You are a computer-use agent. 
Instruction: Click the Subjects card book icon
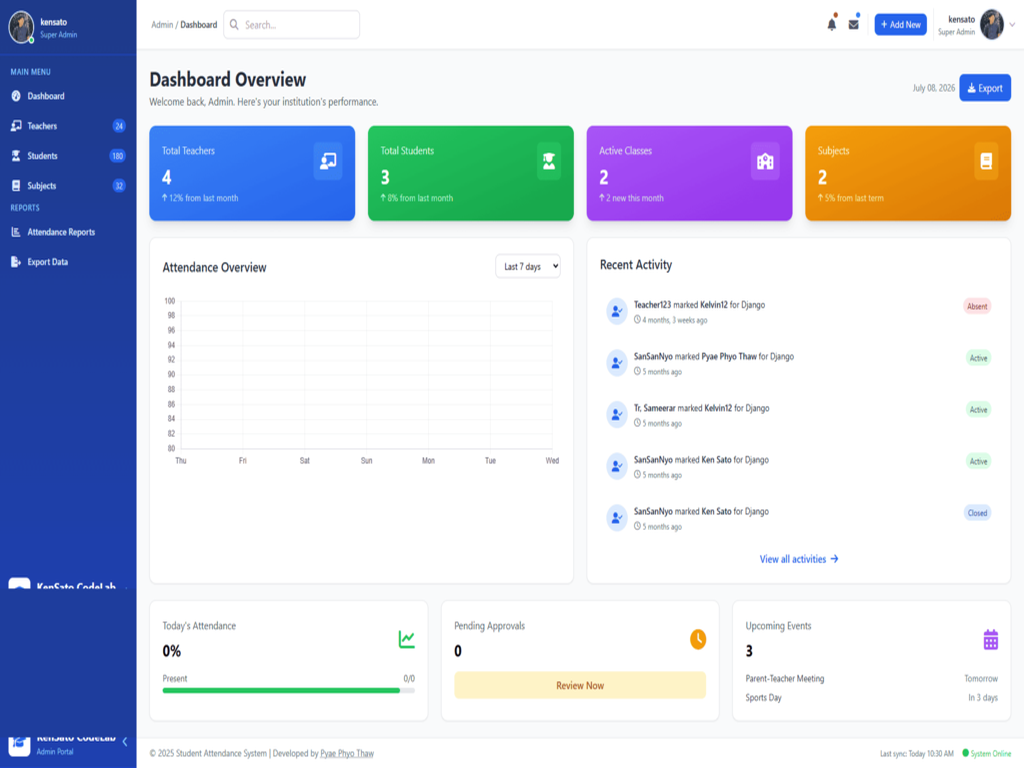986,161
